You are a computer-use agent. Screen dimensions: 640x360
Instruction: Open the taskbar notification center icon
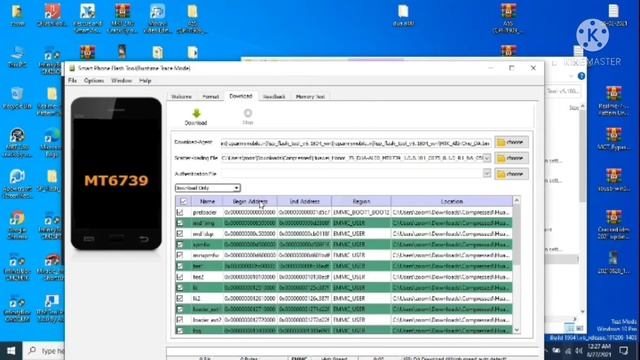pos(623,350)
